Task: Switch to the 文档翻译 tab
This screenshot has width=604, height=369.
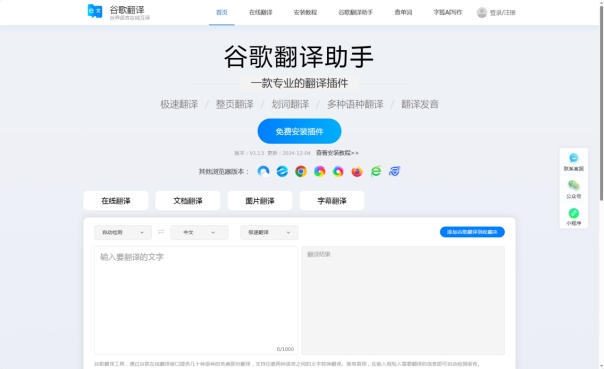Action: click(x=188, y=201)
